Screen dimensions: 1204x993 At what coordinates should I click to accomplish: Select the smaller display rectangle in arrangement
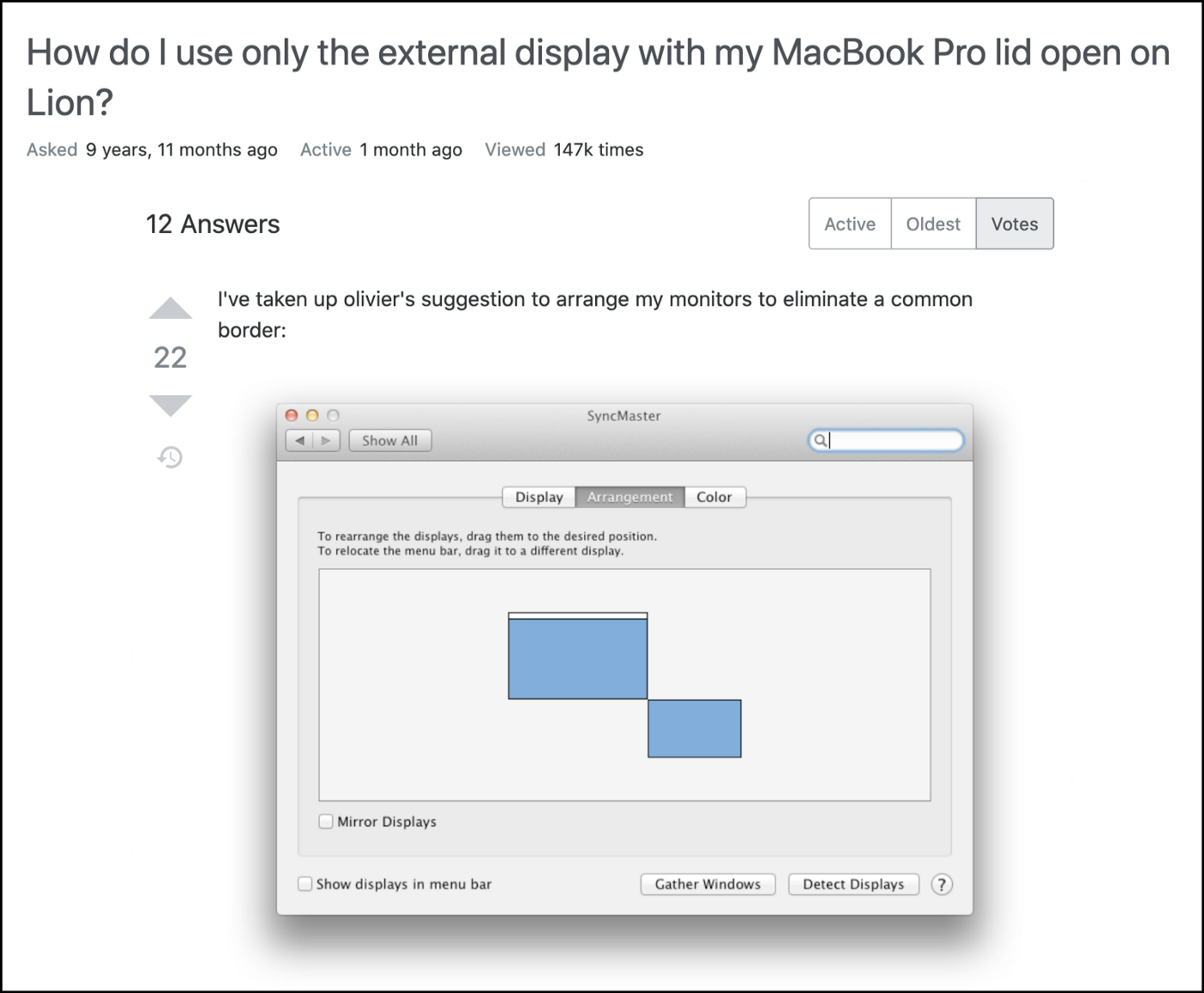[694, 728]
